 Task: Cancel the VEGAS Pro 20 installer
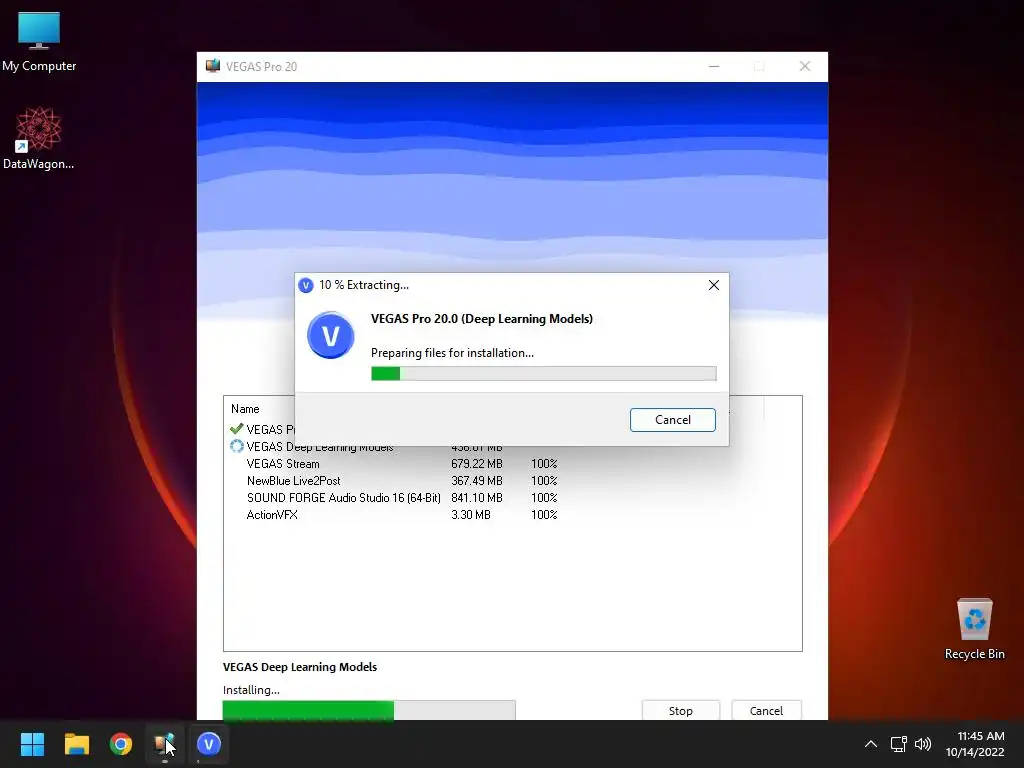tap(766, 711)
